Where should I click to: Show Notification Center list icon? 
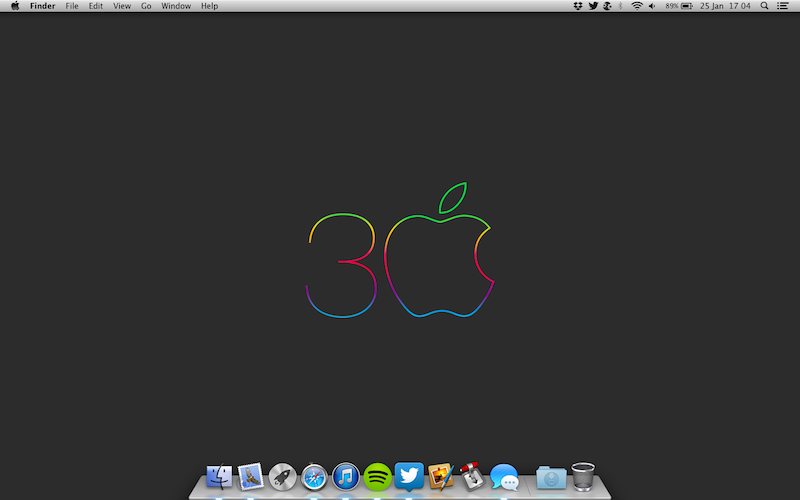click(x=783, y=6)
